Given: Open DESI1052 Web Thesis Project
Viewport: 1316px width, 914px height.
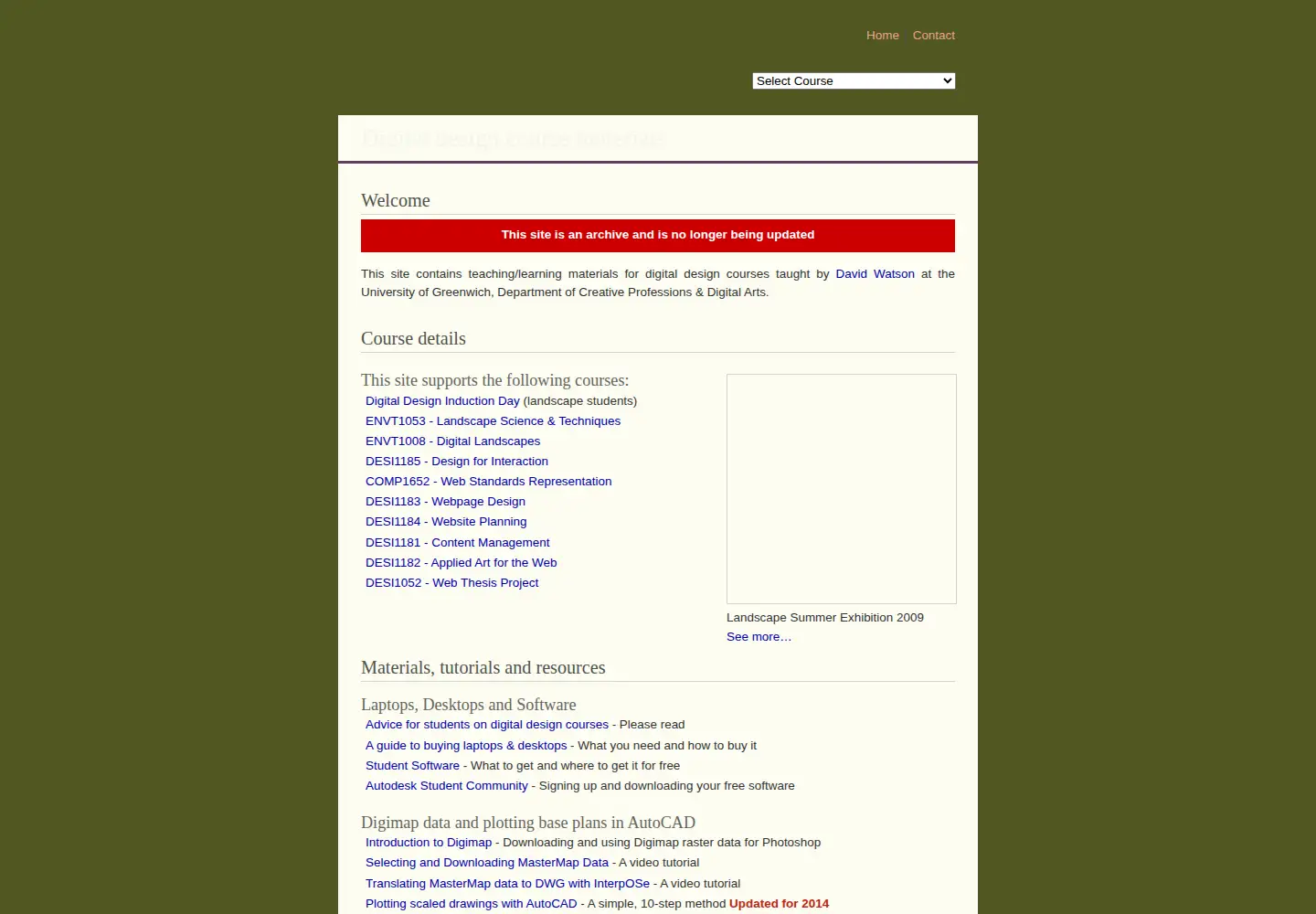Looking at the screenshot, I should coord(451,583).
